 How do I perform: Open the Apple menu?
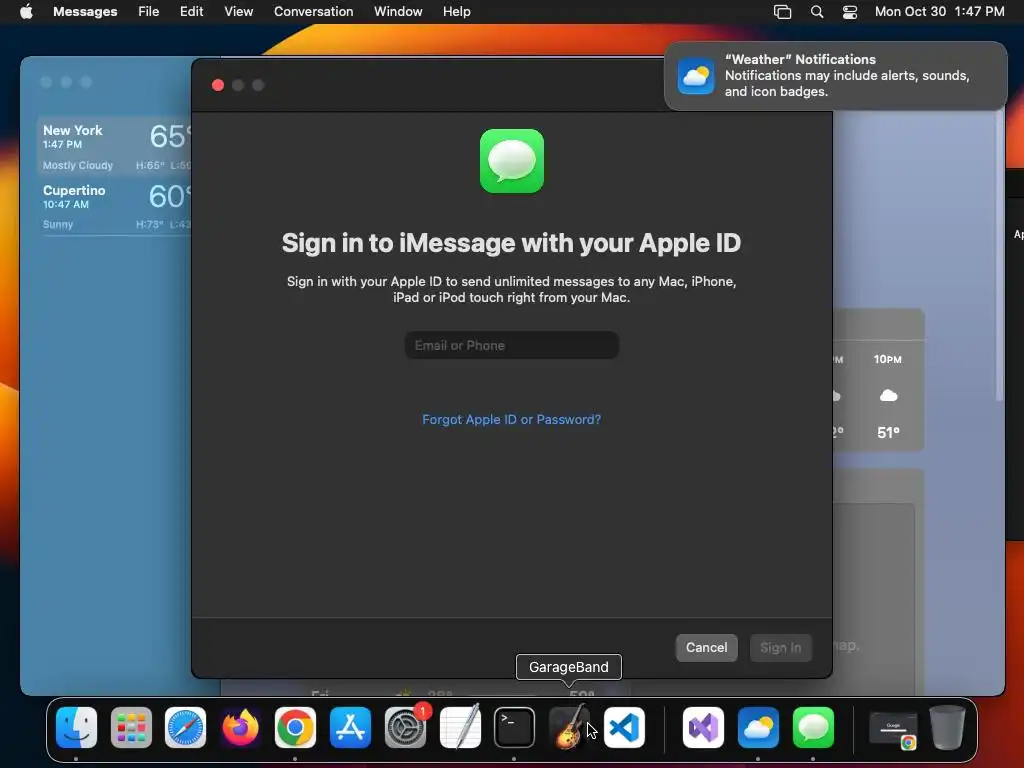(x=26, y=12)
